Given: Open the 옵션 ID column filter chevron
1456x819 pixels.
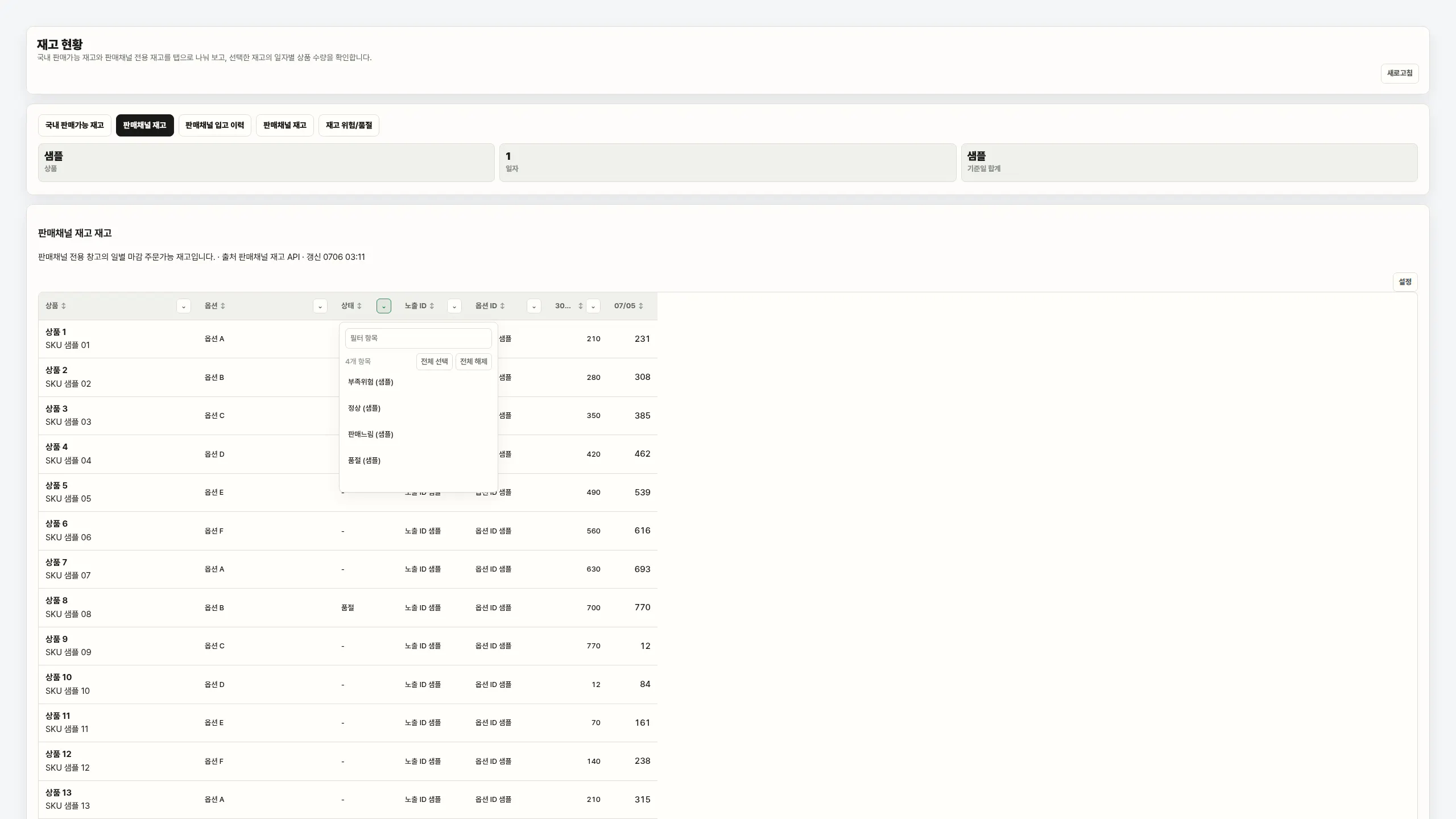Looking at the screenshot, I should pyautogui.click(x=534, y=307).
